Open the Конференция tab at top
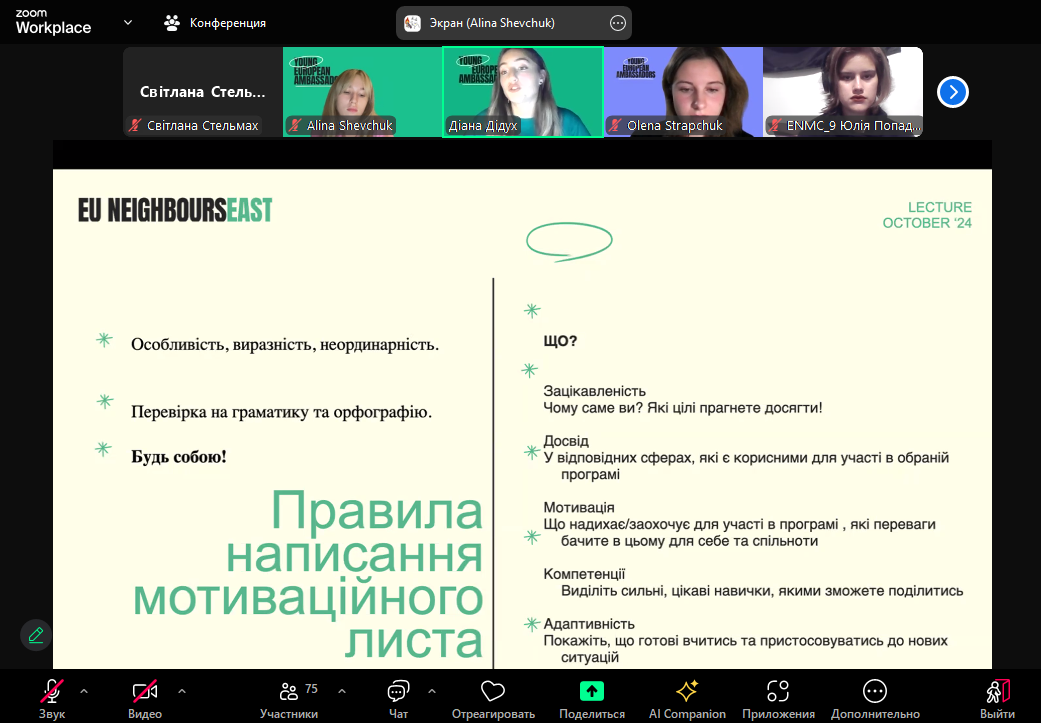The image size is (1041, 723). [216, 22]
